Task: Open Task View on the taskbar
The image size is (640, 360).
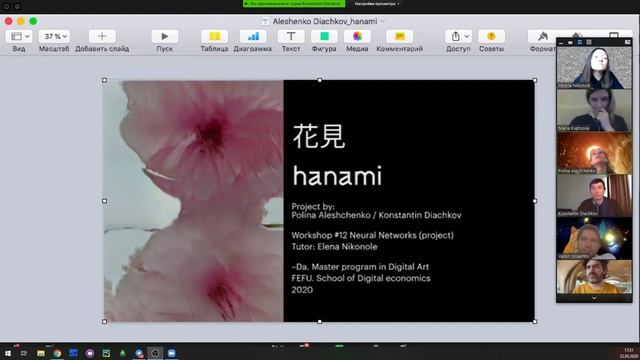Action: coord(24,353)
